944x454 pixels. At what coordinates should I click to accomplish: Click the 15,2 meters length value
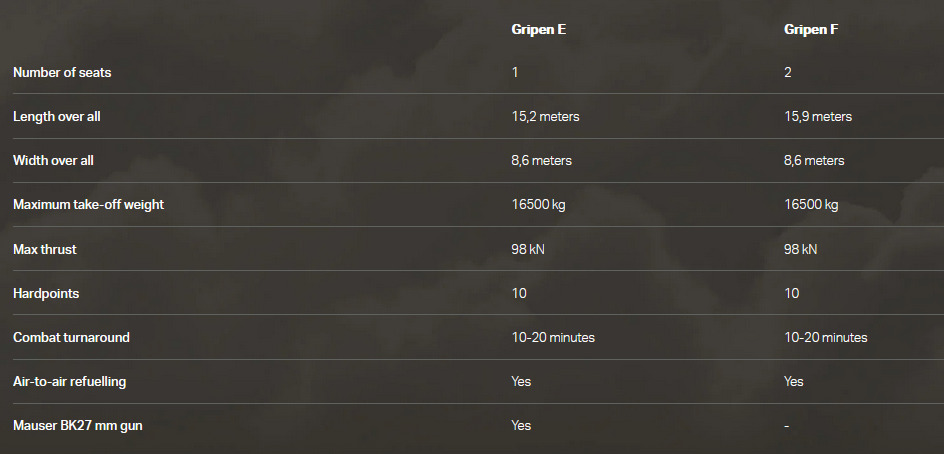coord(545,117)
